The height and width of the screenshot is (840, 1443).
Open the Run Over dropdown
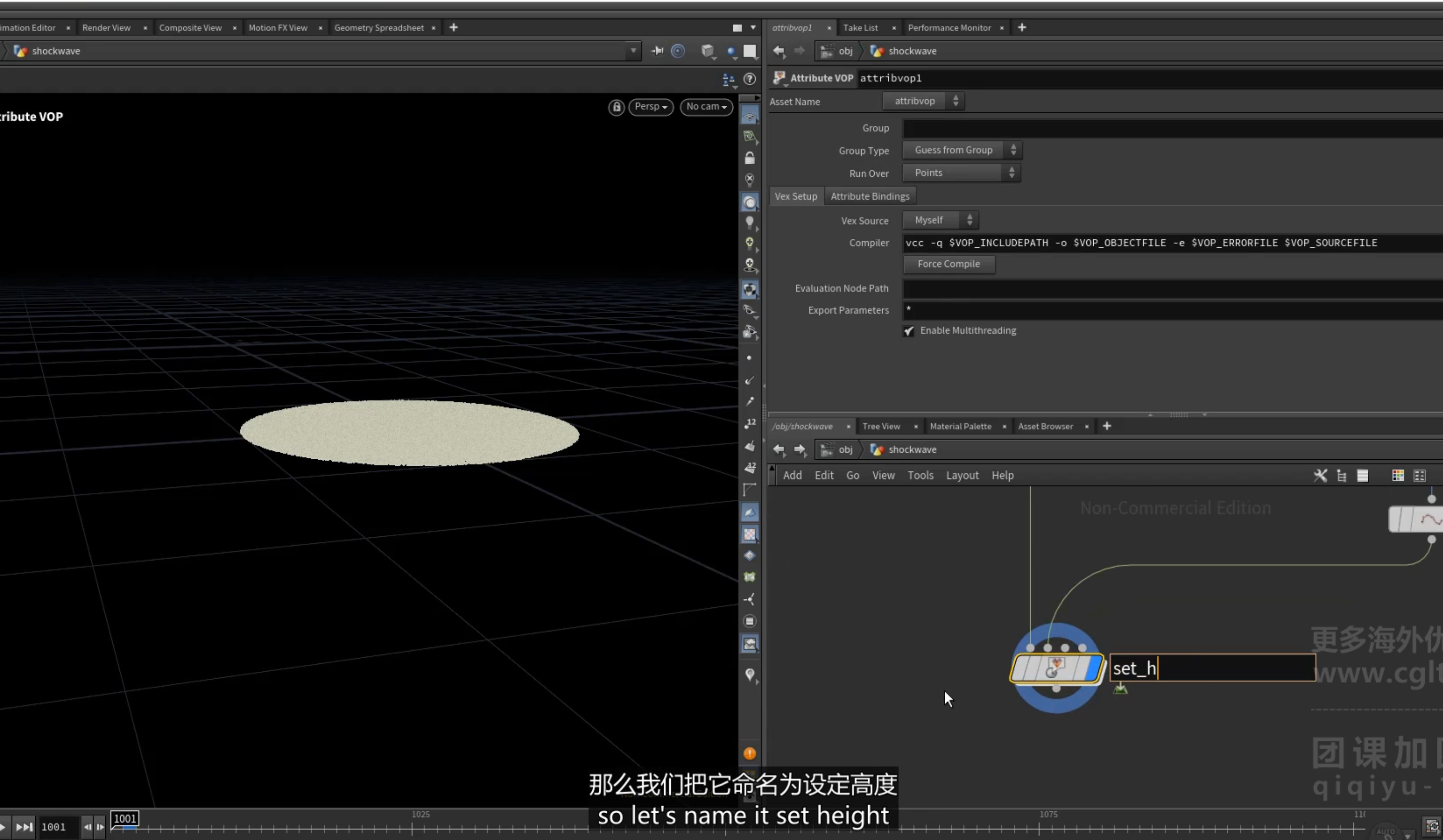point(961,173)
